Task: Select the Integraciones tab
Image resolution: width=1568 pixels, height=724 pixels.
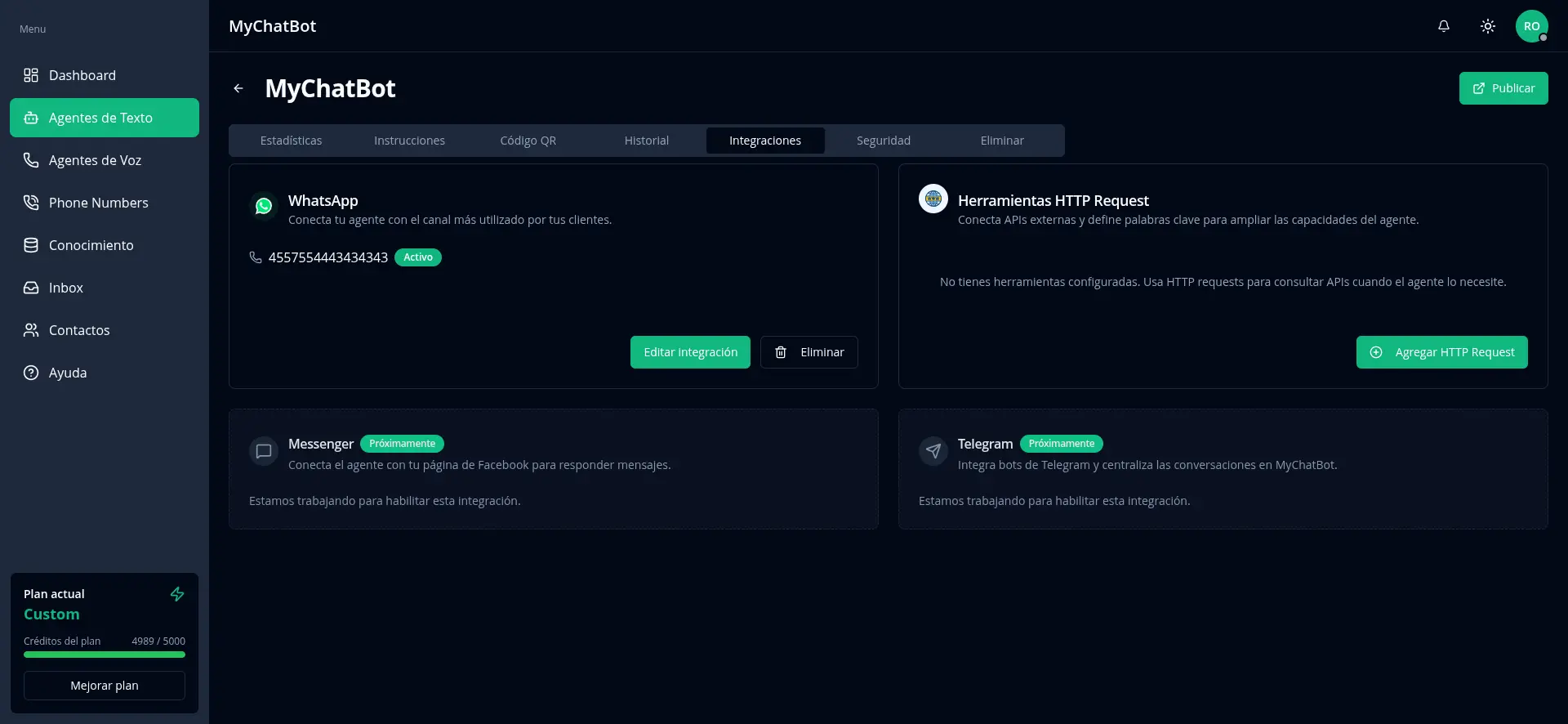Action: 765,141
